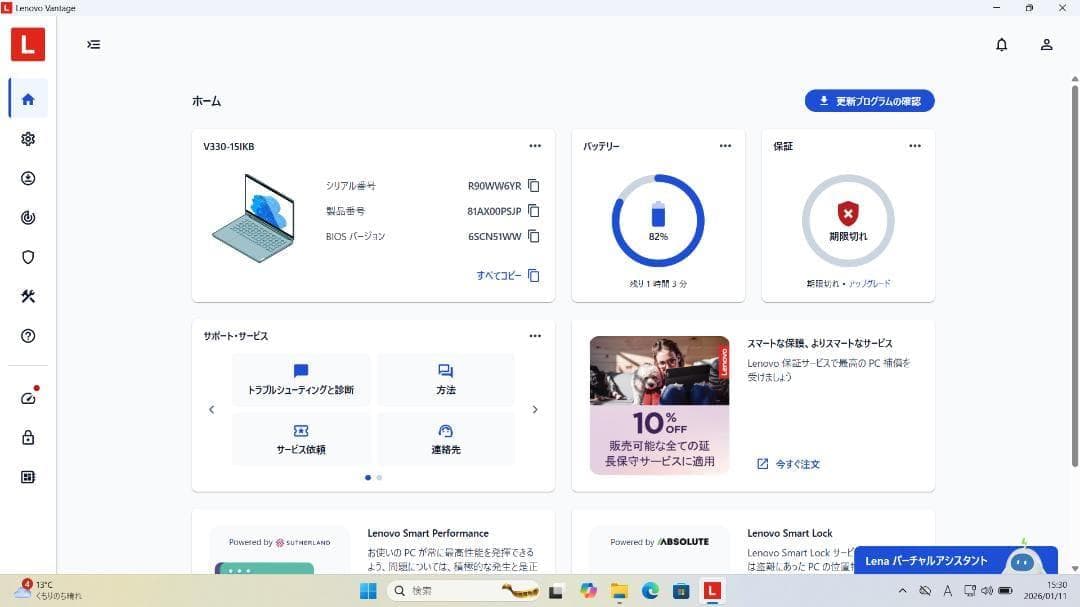Click the 更新プログラムの確認 button
This screenshot has width=1080, height=607.
pyautogui.click(x=869, y=100)
